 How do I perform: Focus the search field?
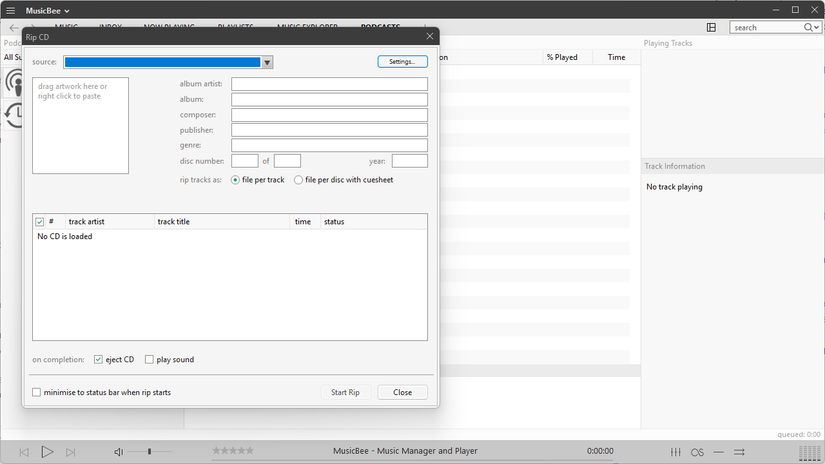pos(767,27)
